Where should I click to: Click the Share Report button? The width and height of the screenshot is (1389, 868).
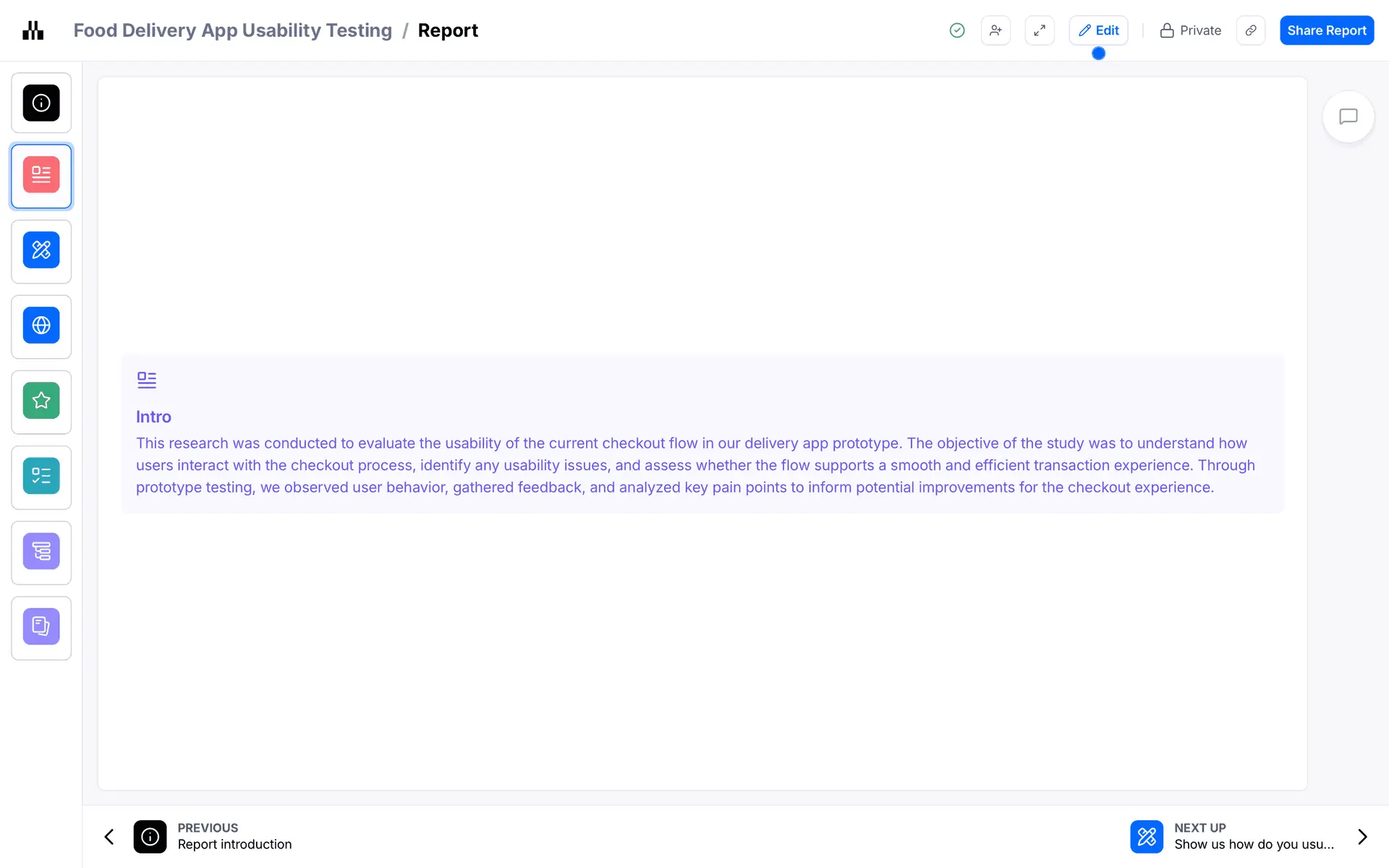pyautogui.click(x=1326, y=30)
